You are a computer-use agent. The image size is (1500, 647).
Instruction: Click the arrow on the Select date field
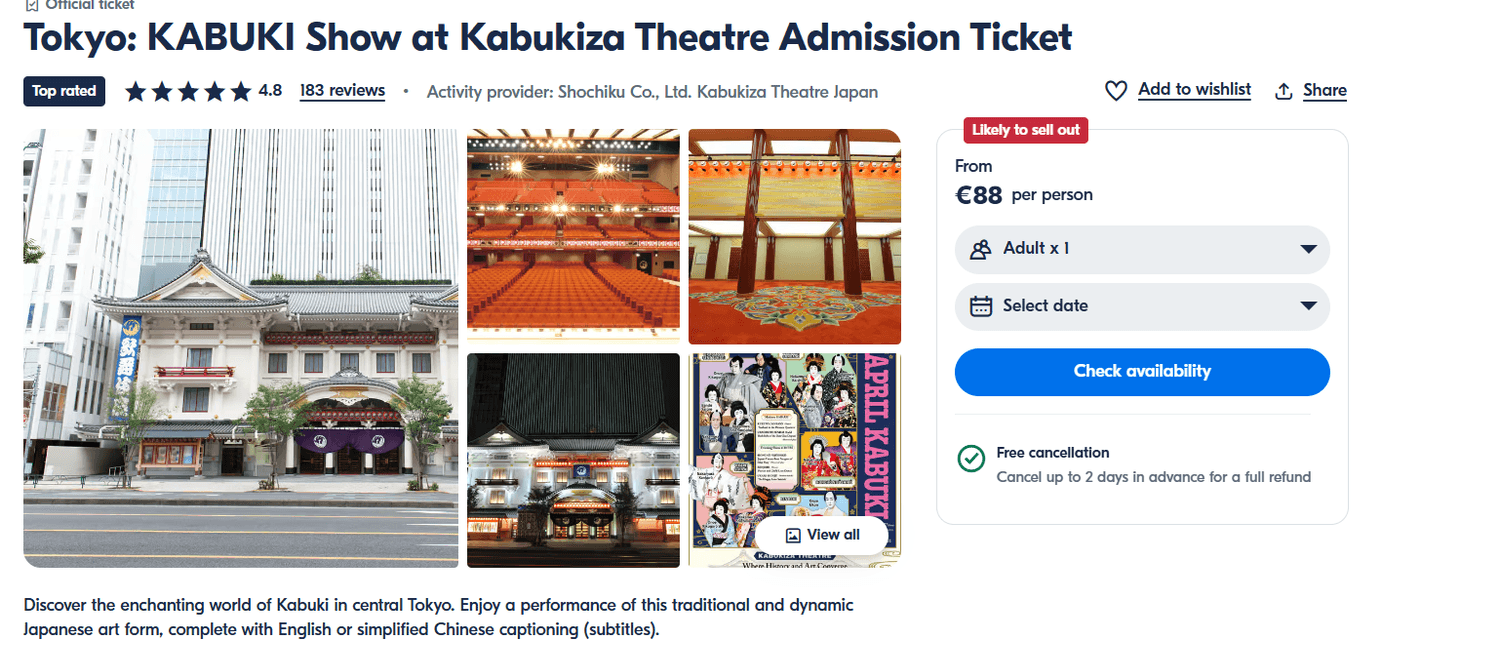click(x=1308, y=306)
